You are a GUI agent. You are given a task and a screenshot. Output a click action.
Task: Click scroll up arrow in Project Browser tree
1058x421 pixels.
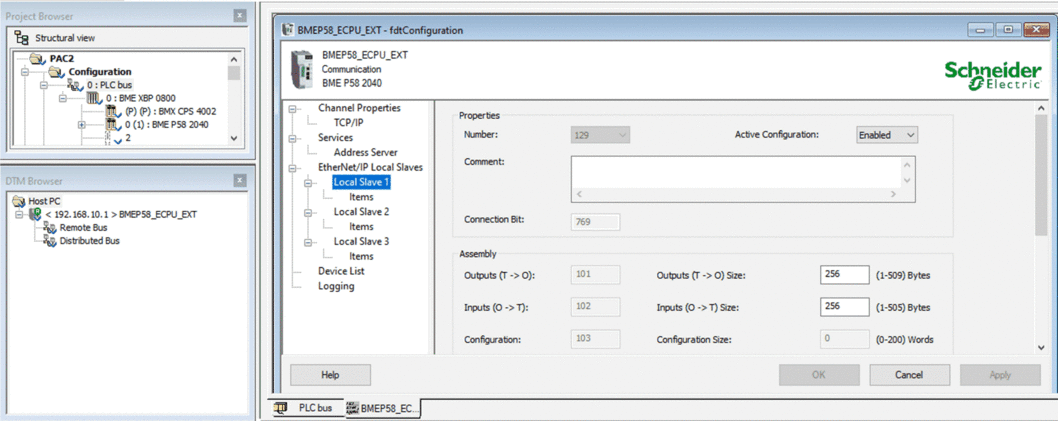click(233, 59)
